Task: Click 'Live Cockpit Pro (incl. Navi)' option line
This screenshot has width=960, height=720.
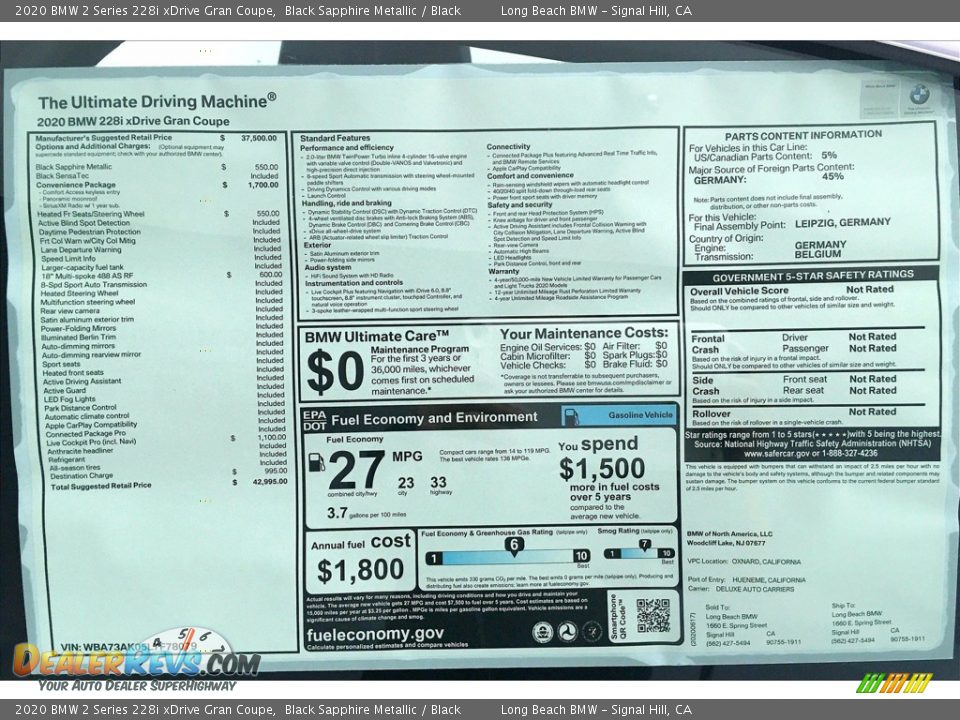Action: tap(91, 442)
